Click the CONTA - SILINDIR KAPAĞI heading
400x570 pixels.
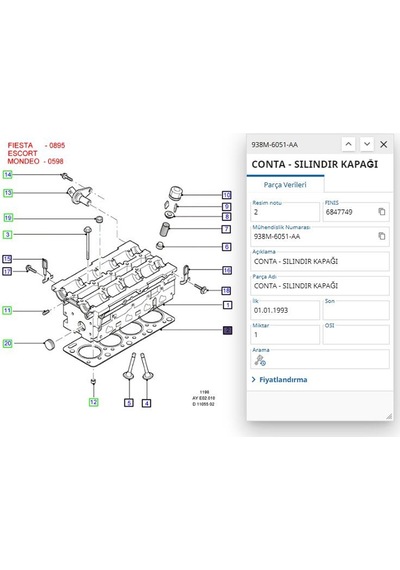(x=315, y=164)
